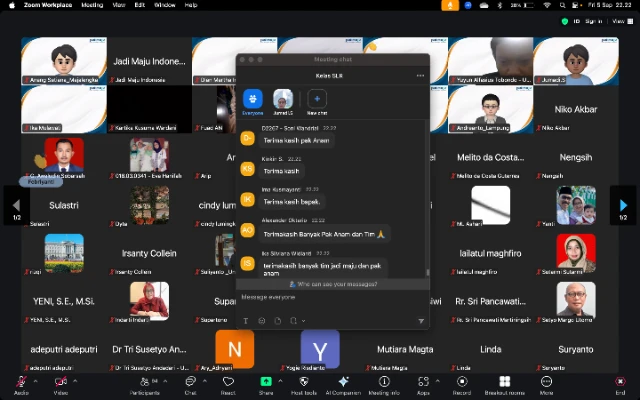Viewport: 640px width, 400px height.
Task: Open the chat three-dots more menu
Action: tap(421, 75)
